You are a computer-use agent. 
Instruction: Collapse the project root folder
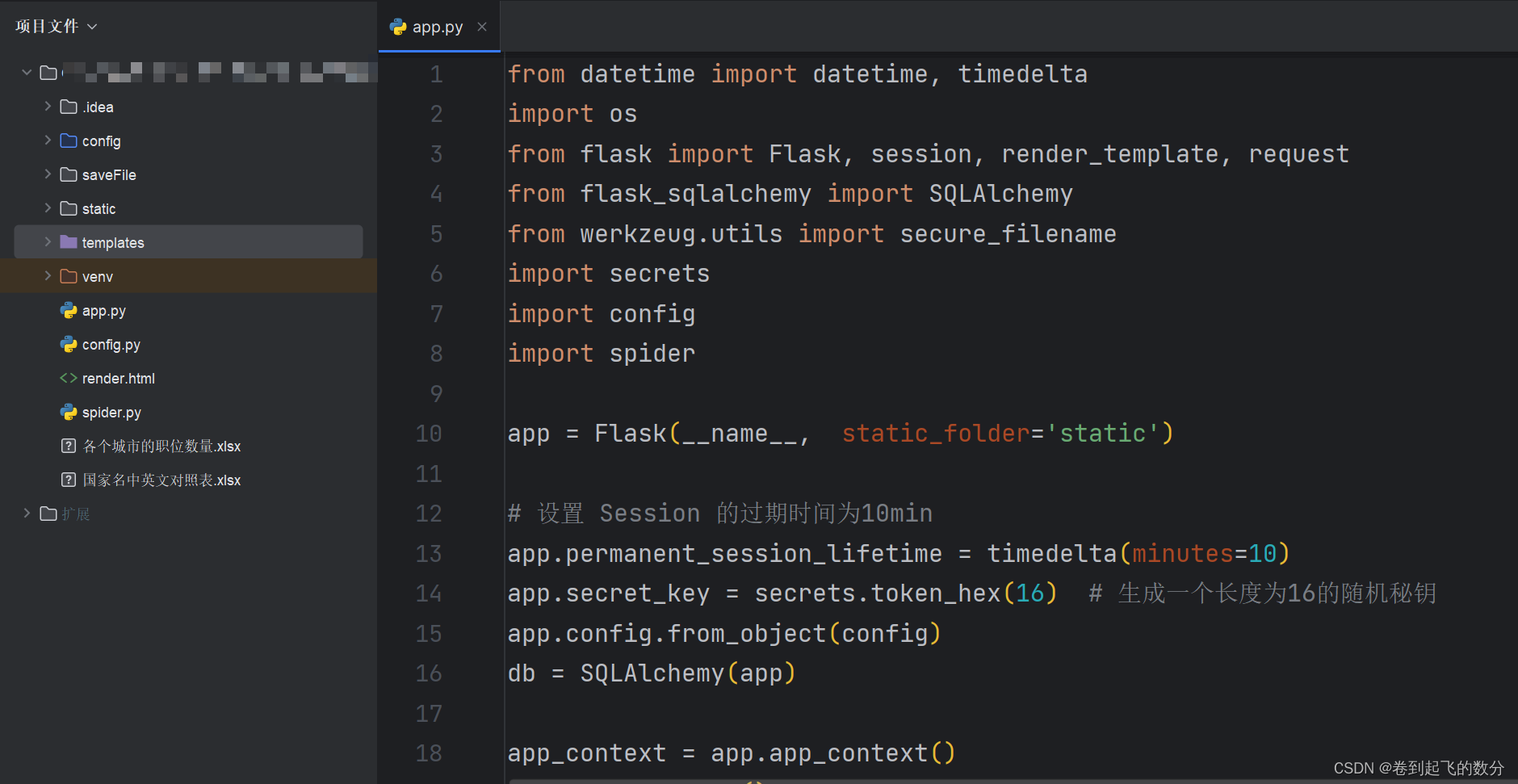(x=25, y=72)
